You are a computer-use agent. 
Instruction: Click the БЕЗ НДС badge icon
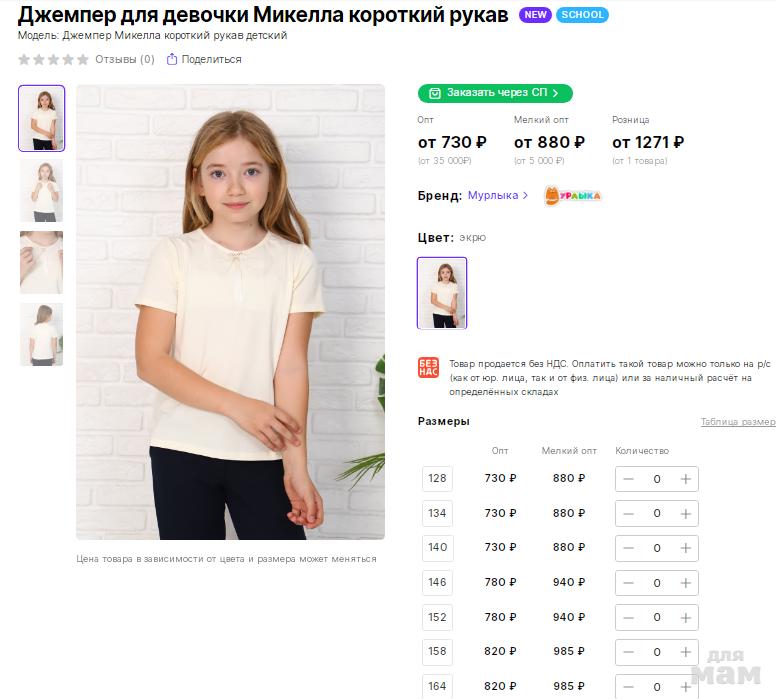428,367
